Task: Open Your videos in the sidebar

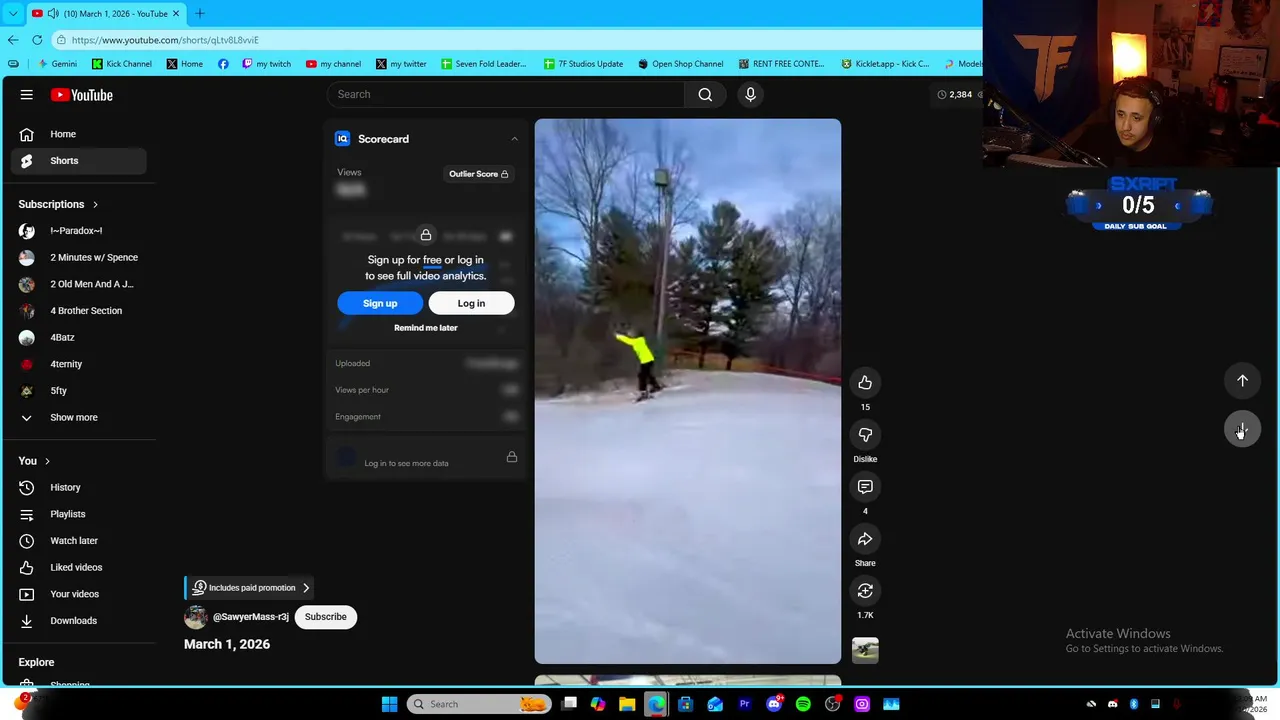Action: pyautogui.click(x=78, y=594)
